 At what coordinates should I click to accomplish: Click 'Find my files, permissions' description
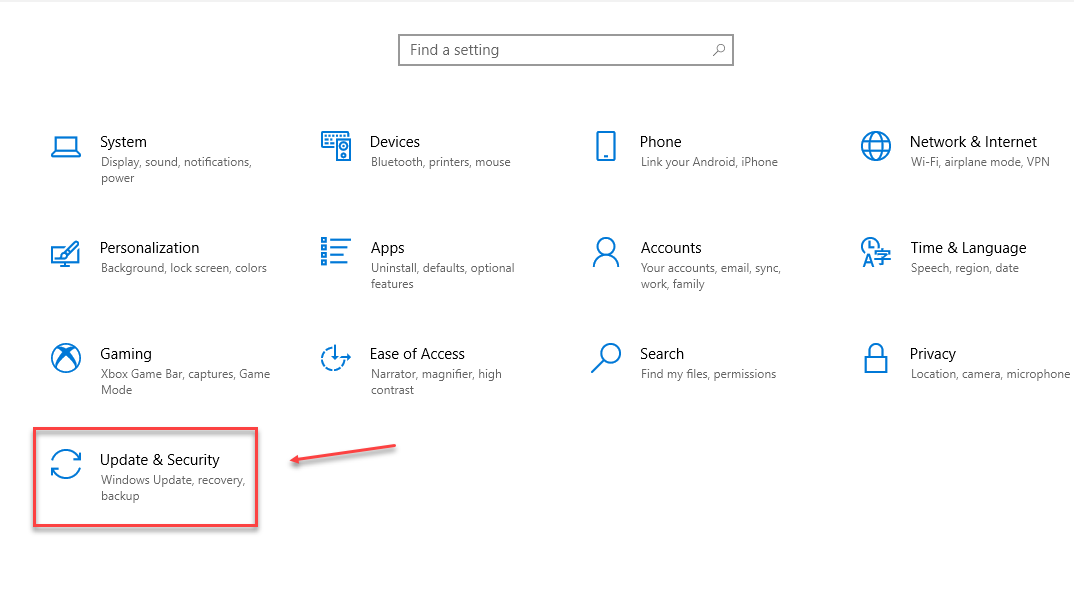click(708, 374)
